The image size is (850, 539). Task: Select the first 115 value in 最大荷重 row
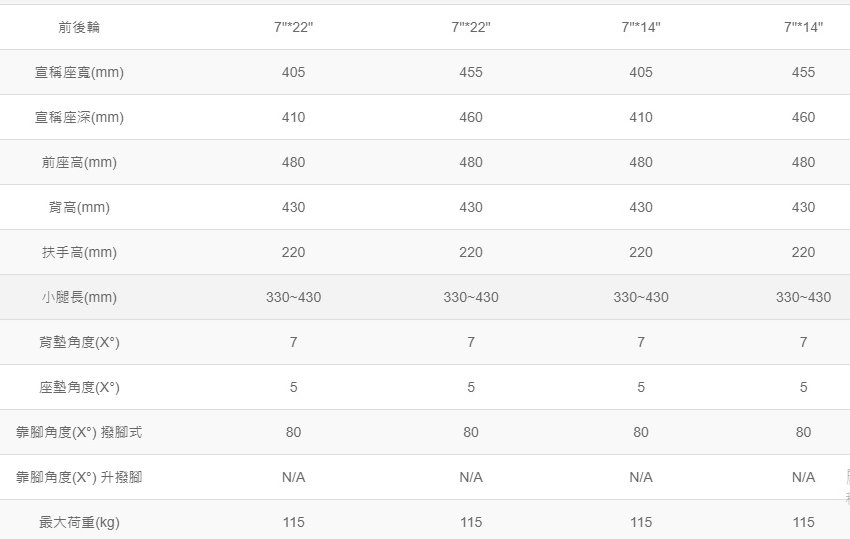pos(293,522)
